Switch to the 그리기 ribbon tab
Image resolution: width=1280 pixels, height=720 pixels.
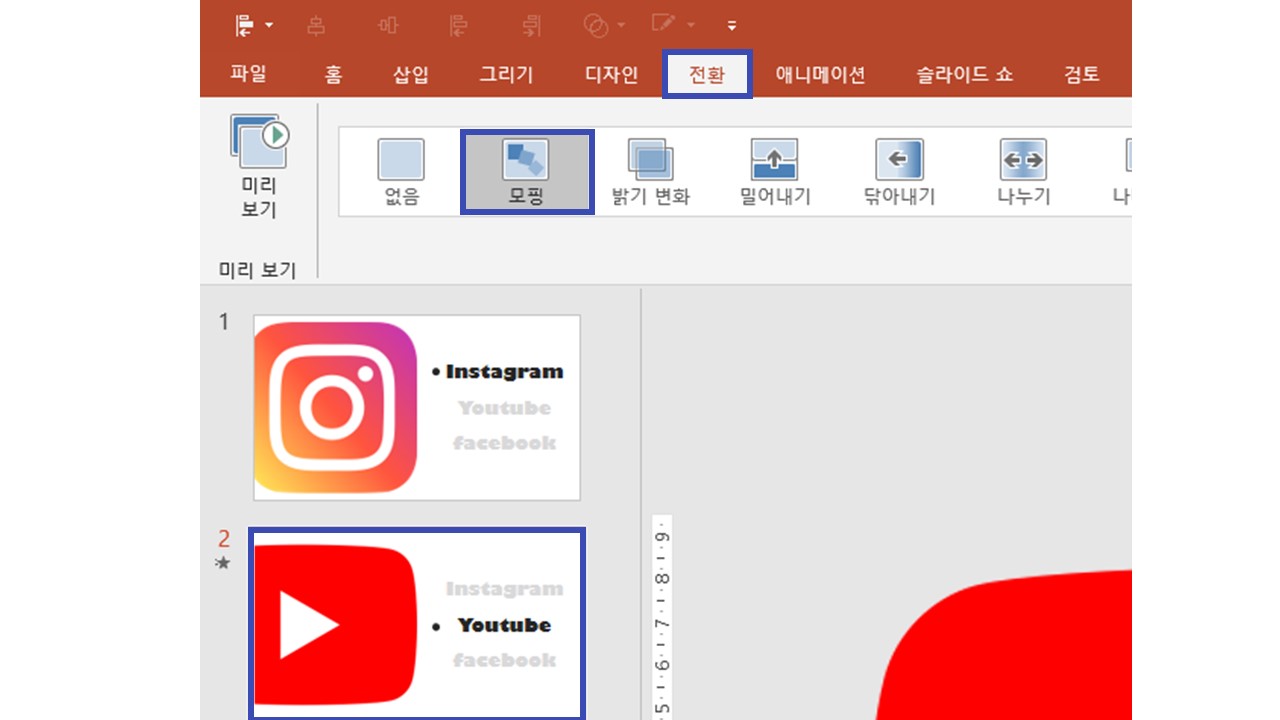pos(506,74)
